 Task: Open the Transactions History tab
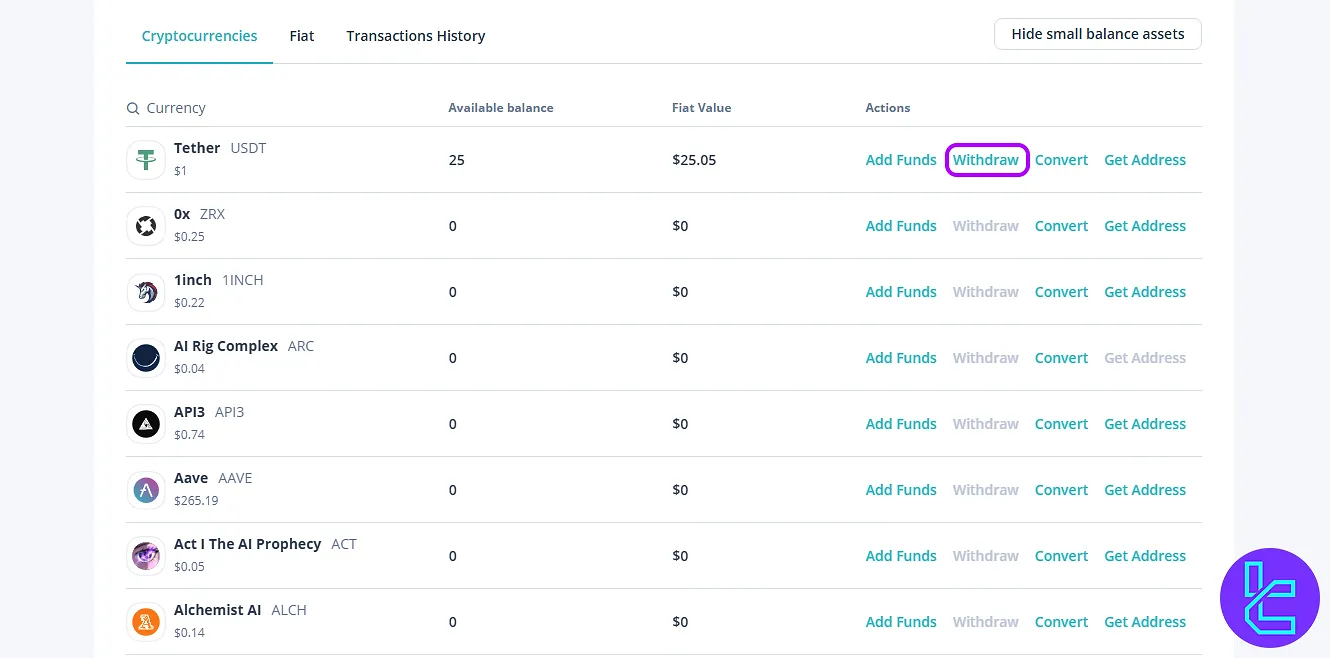click(416, 36)
